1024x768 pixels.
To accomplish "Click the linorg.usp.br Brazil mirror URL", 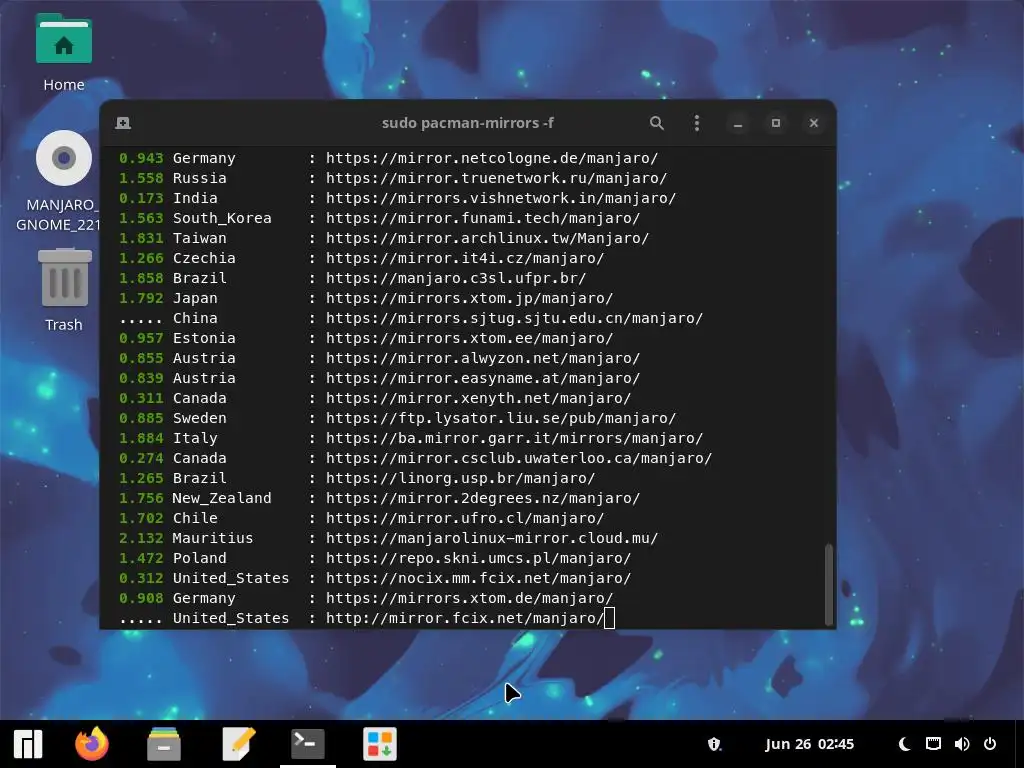I will (x=460, y=478).
